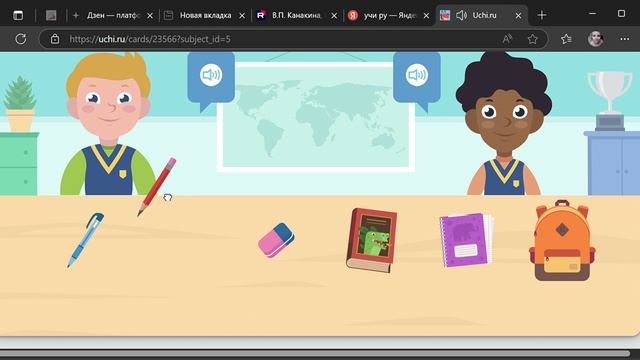Open the tab actions menu icon
640x360 pixels.
(x=18, y=16)
